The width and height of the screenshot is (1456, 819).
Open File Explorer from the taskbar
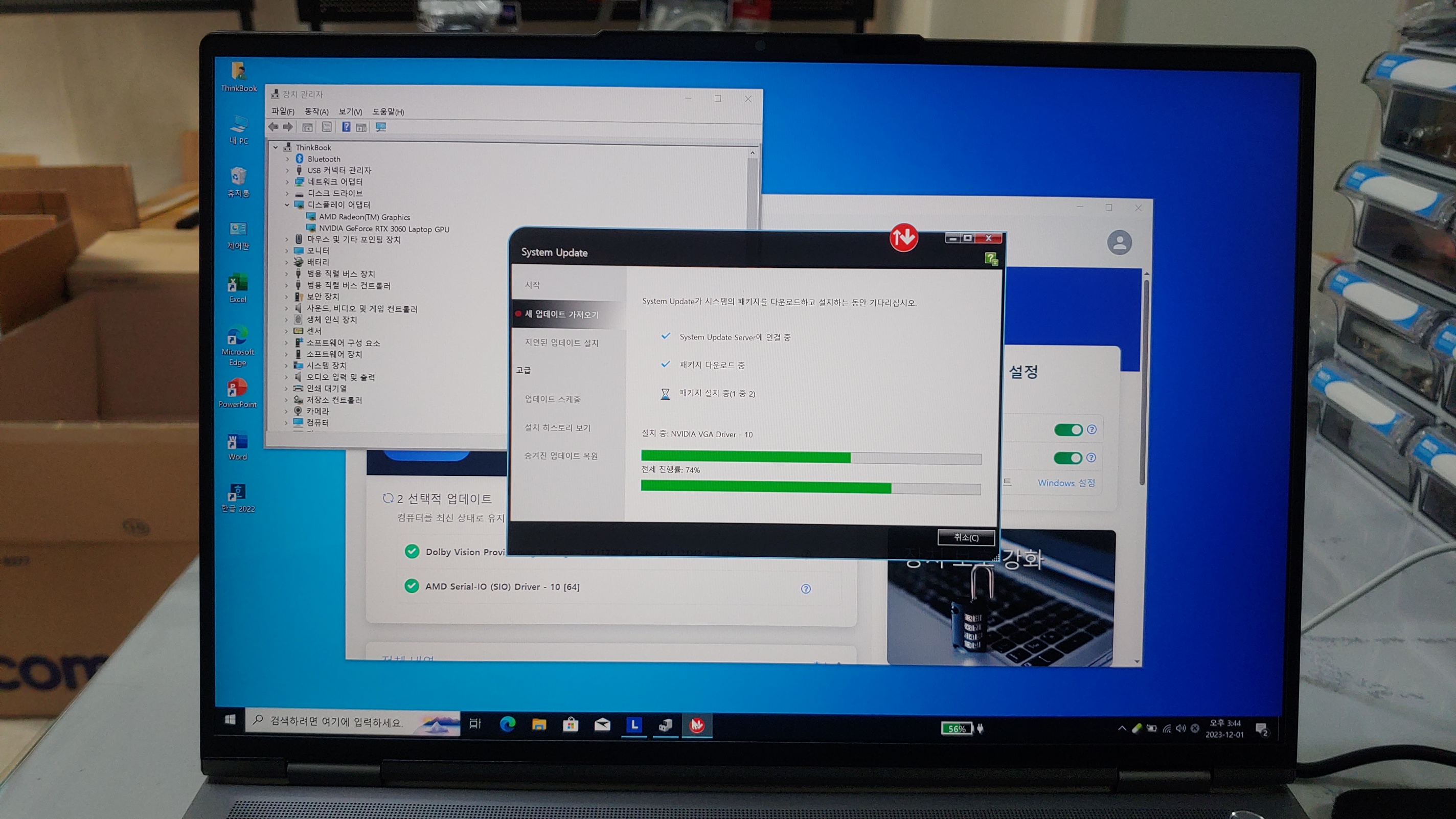(x=539, y=724)
